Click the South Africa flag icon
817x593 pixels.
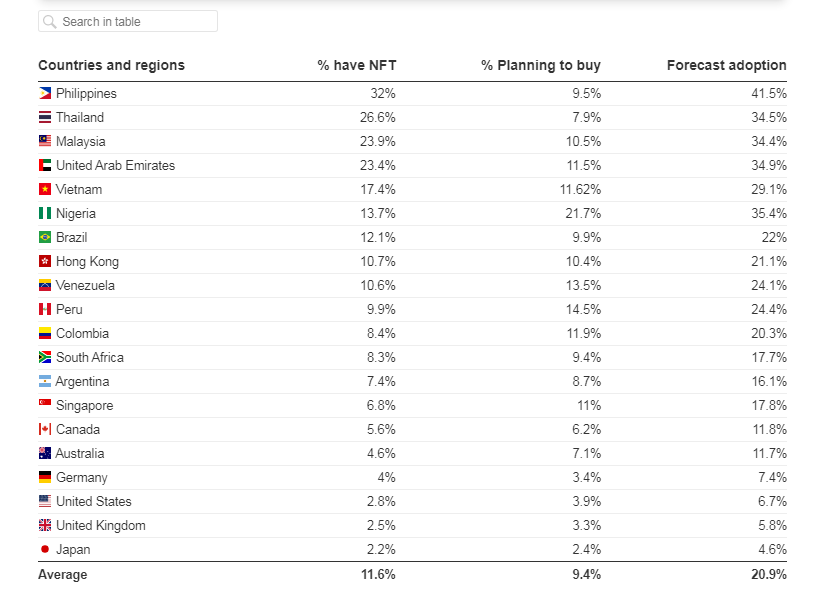pos(45,357)
